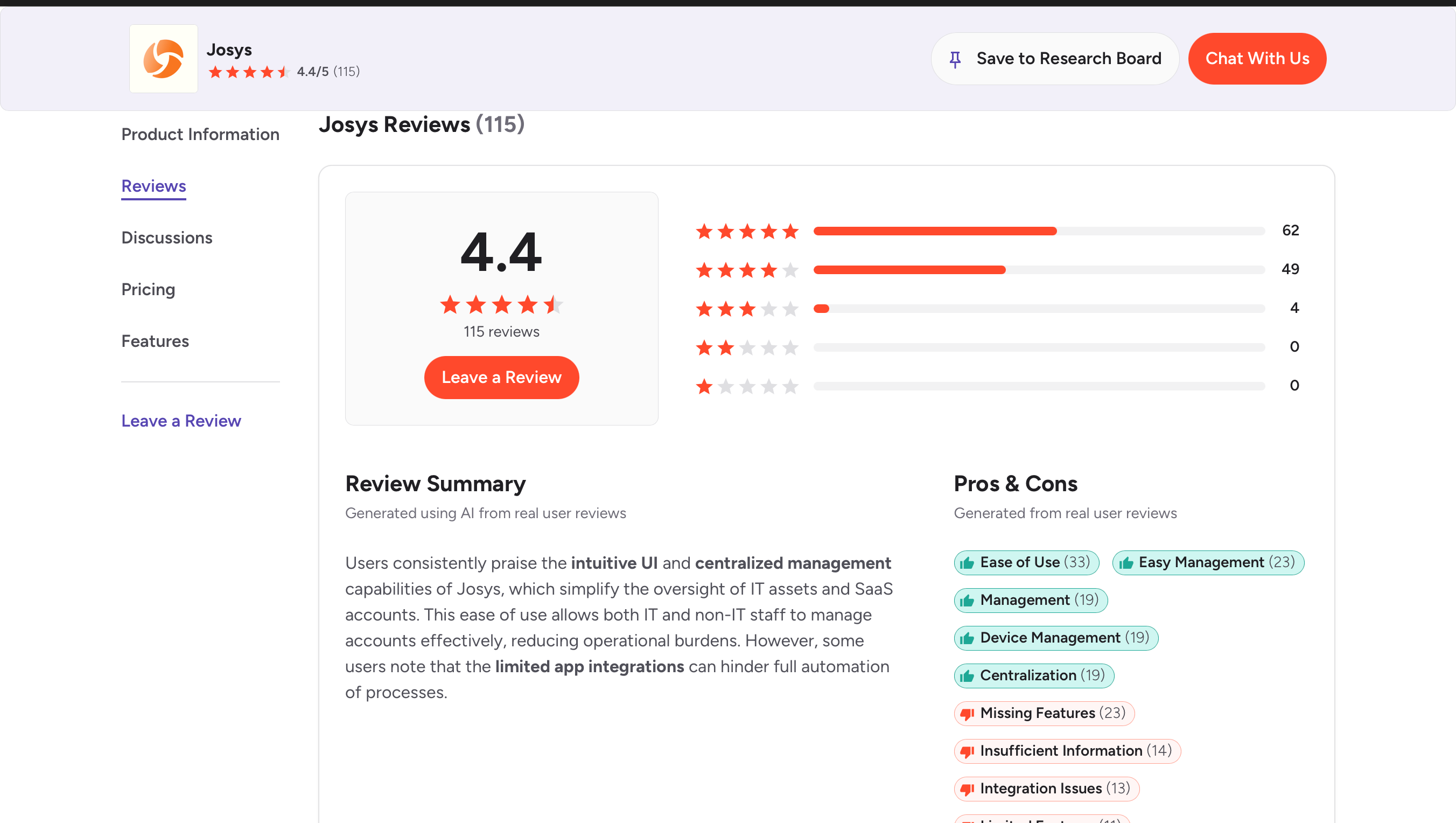Click thumbs-up icon on Centralization tag
Screen dimensions: 1456x823
tap(967, 676)
